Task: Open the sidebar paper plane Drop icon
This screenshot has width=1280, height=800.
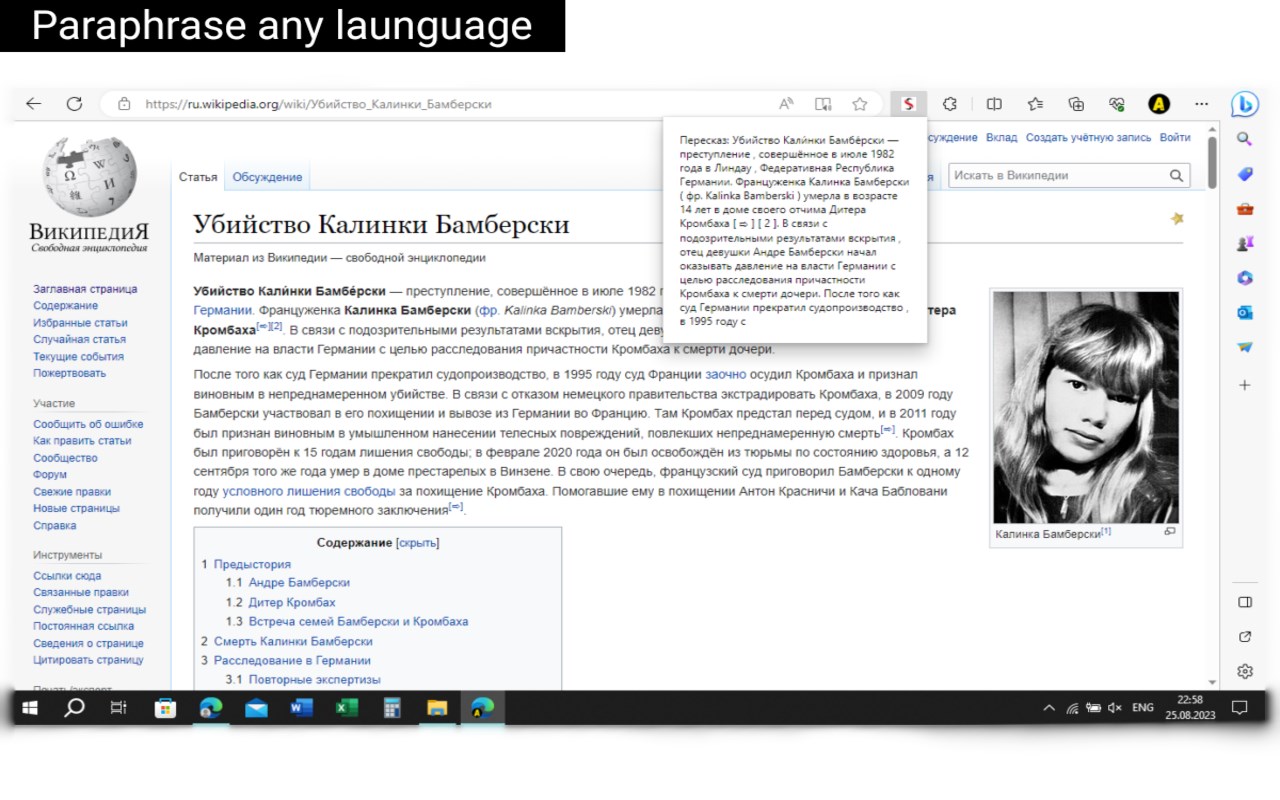Action: click(1245, 347)
